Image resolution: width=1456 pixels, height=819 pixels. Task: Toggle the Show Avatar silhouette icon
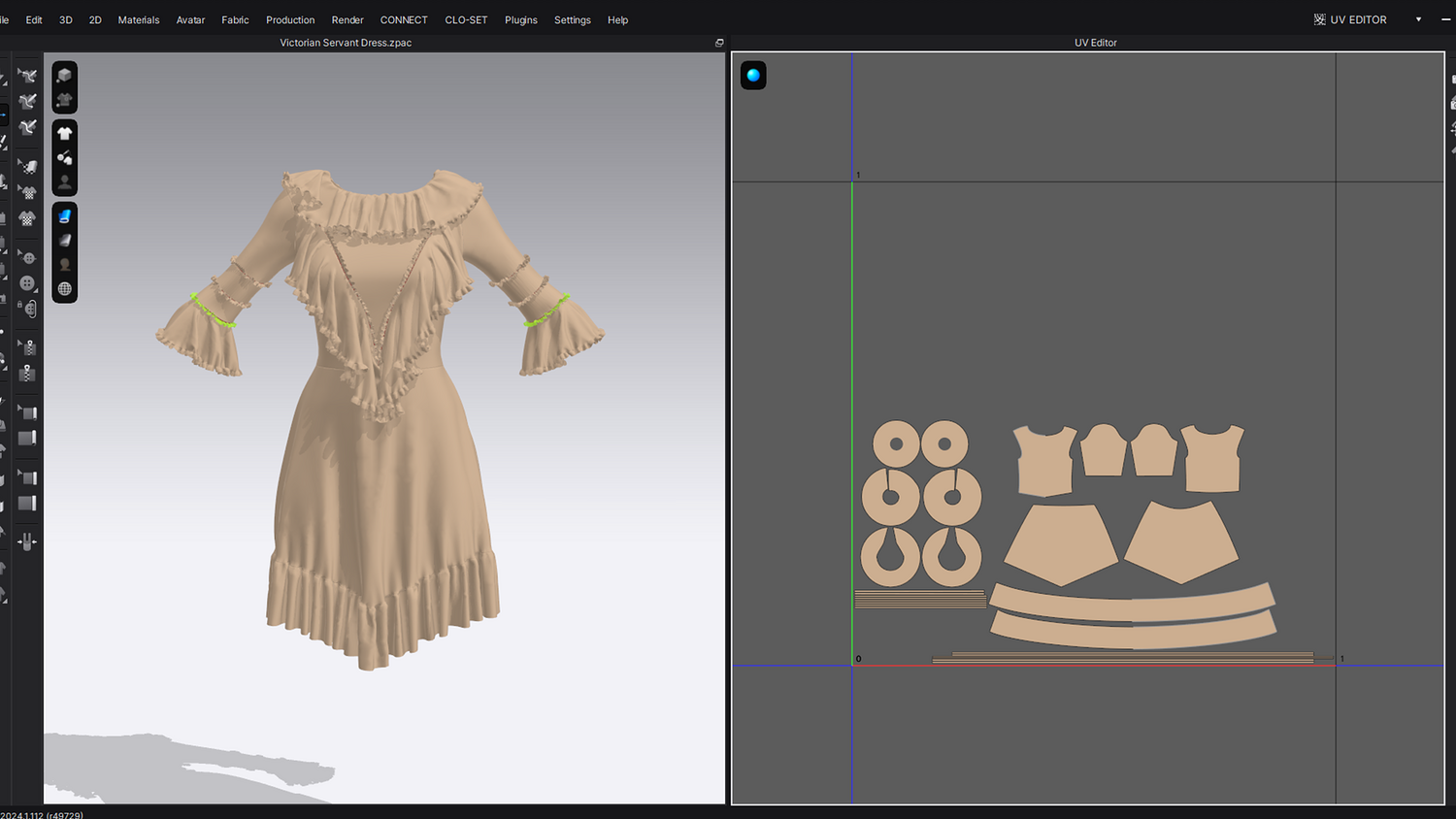click(x=64, y=181)
